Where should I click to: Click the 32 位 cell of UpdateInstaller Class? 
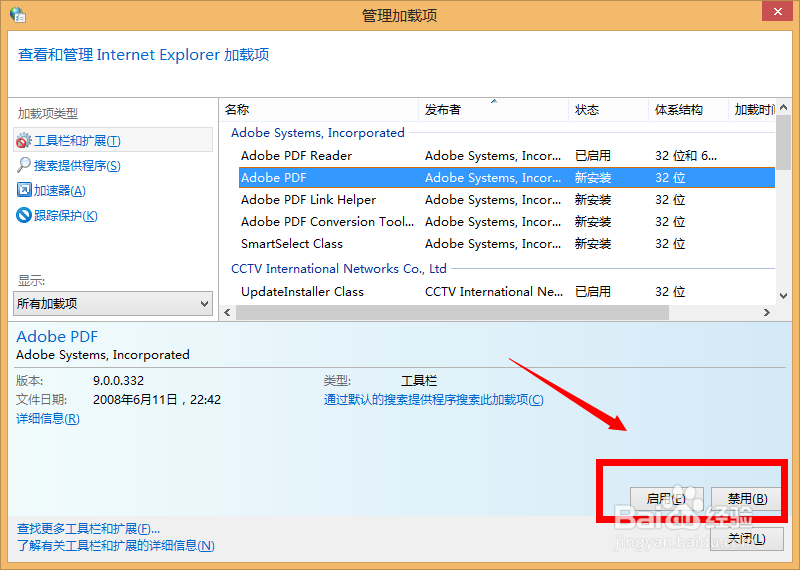point(670,291)
